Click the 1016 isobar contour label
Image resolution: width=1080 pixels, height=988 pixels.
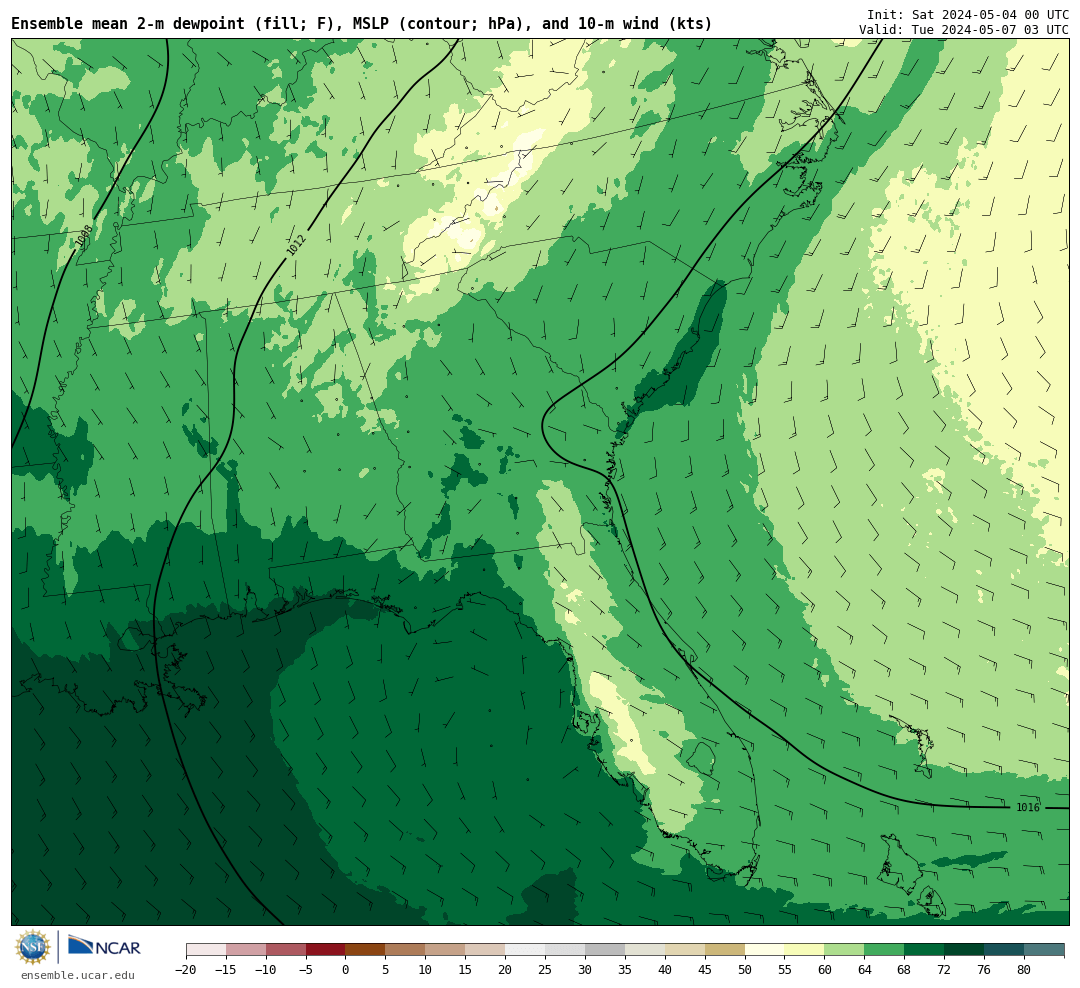click(x=1028, y=807)
